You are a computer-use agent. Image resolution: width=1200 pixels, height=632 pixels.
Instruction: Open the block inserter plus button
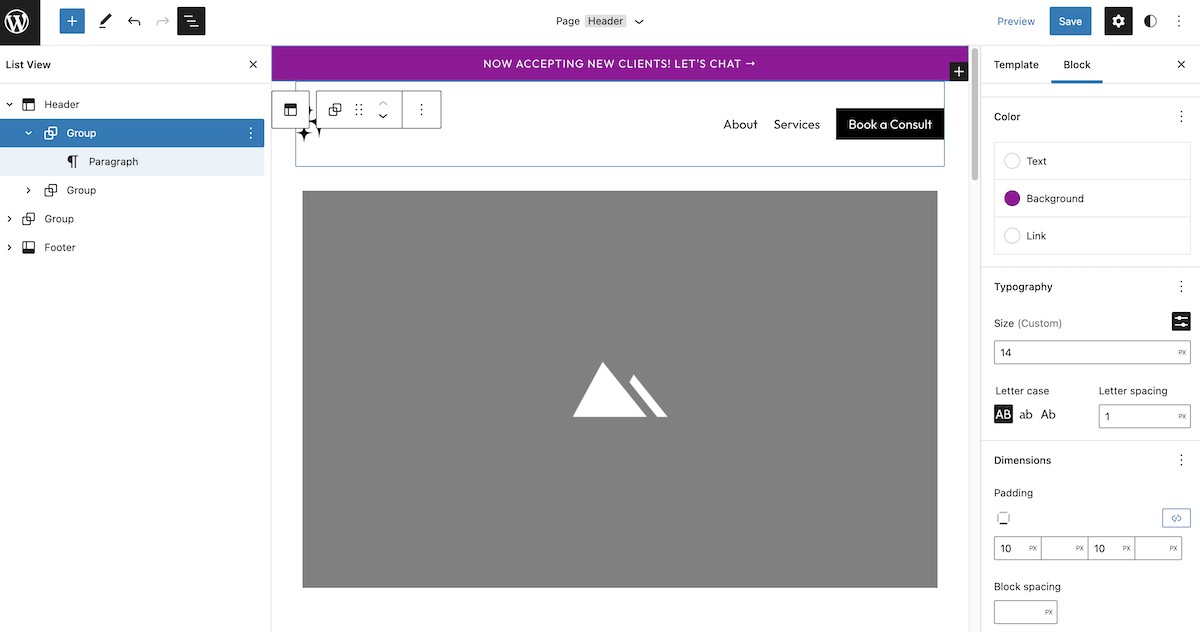coord(72,21)
